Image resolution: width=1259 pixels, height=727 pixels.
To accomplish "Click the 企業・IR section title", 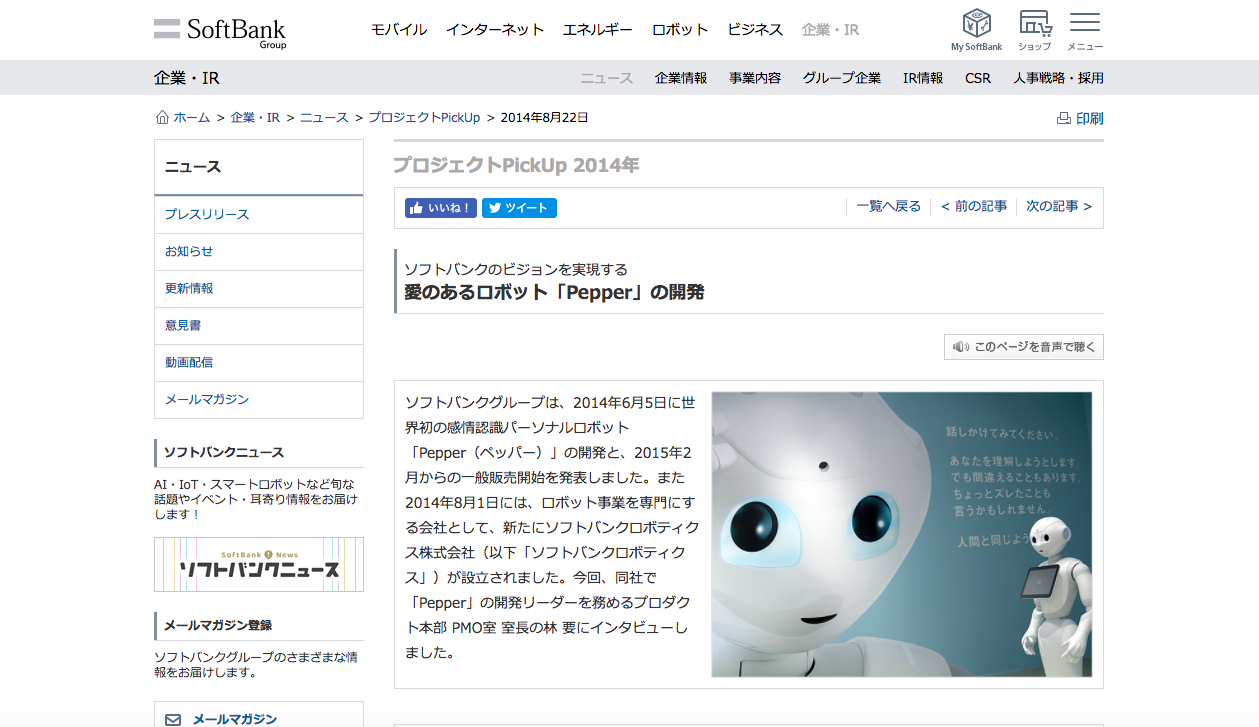I will click(x=187, y=78).
